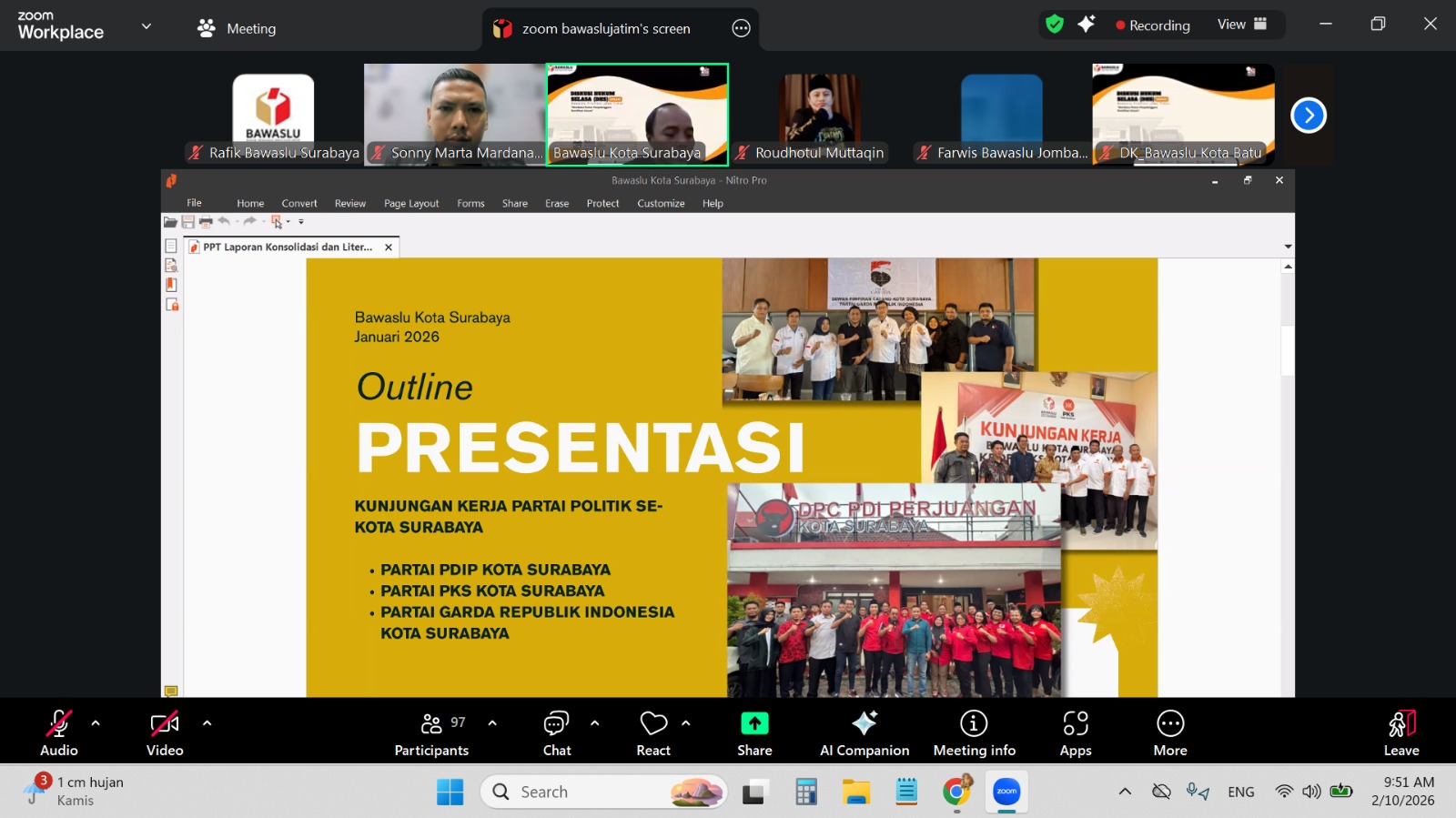This screenshot has height=818, width=1456.
Task: Expand the video options arrow
Action: [x=207, y=723]
